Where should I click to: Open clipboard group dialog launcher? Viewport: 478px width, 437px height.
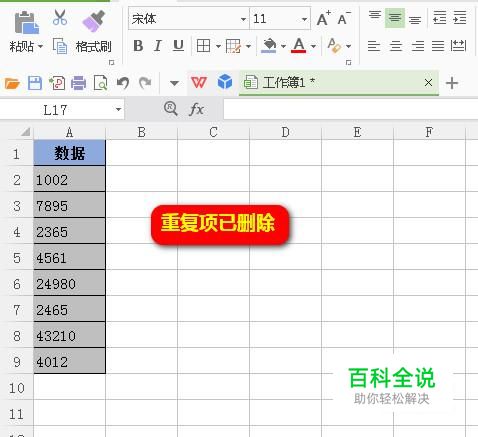point(112,62)
